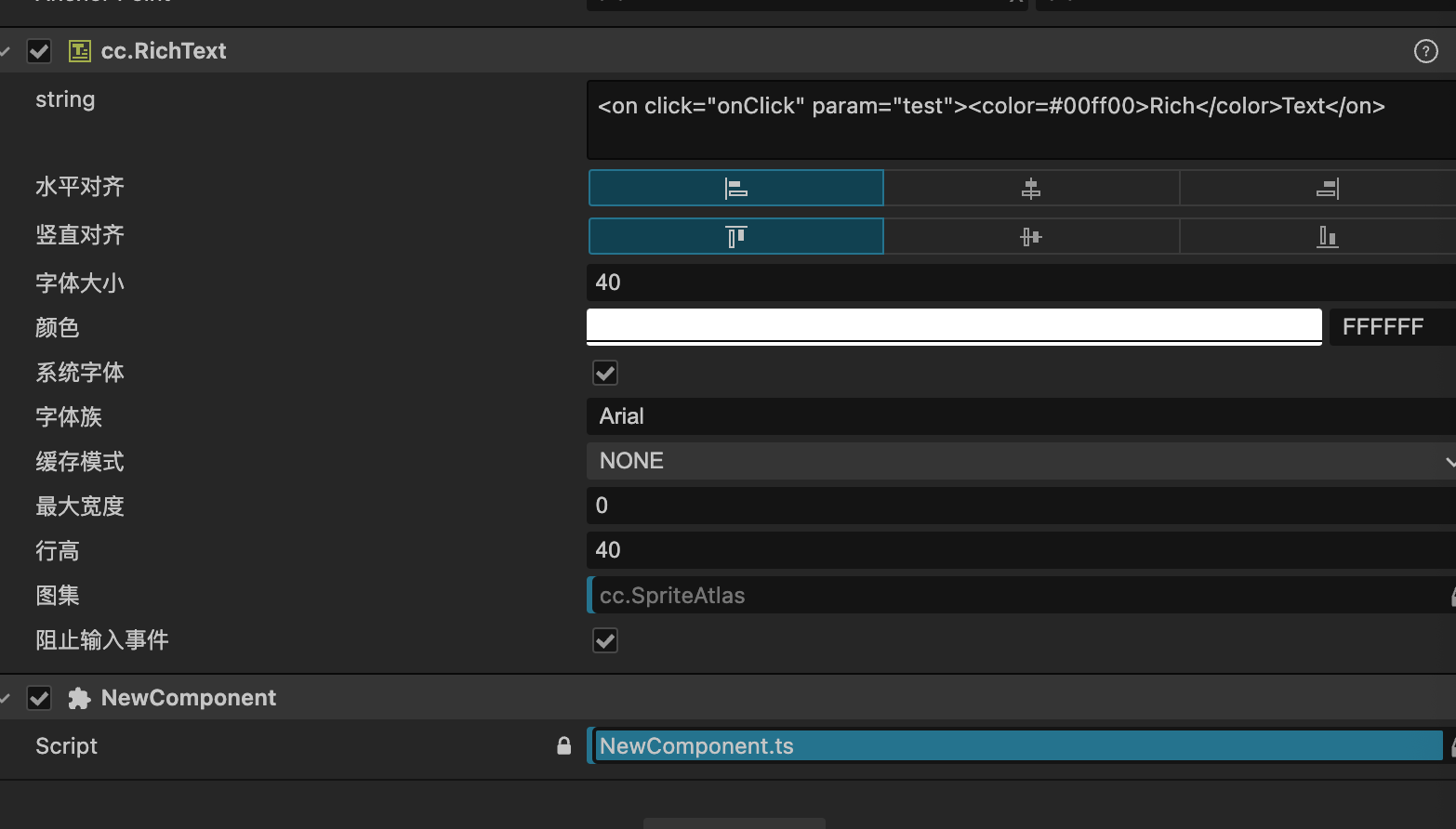Click the lock icon beside Script
The width and height of the screenshot is (1456, 829).
point(563,745)
